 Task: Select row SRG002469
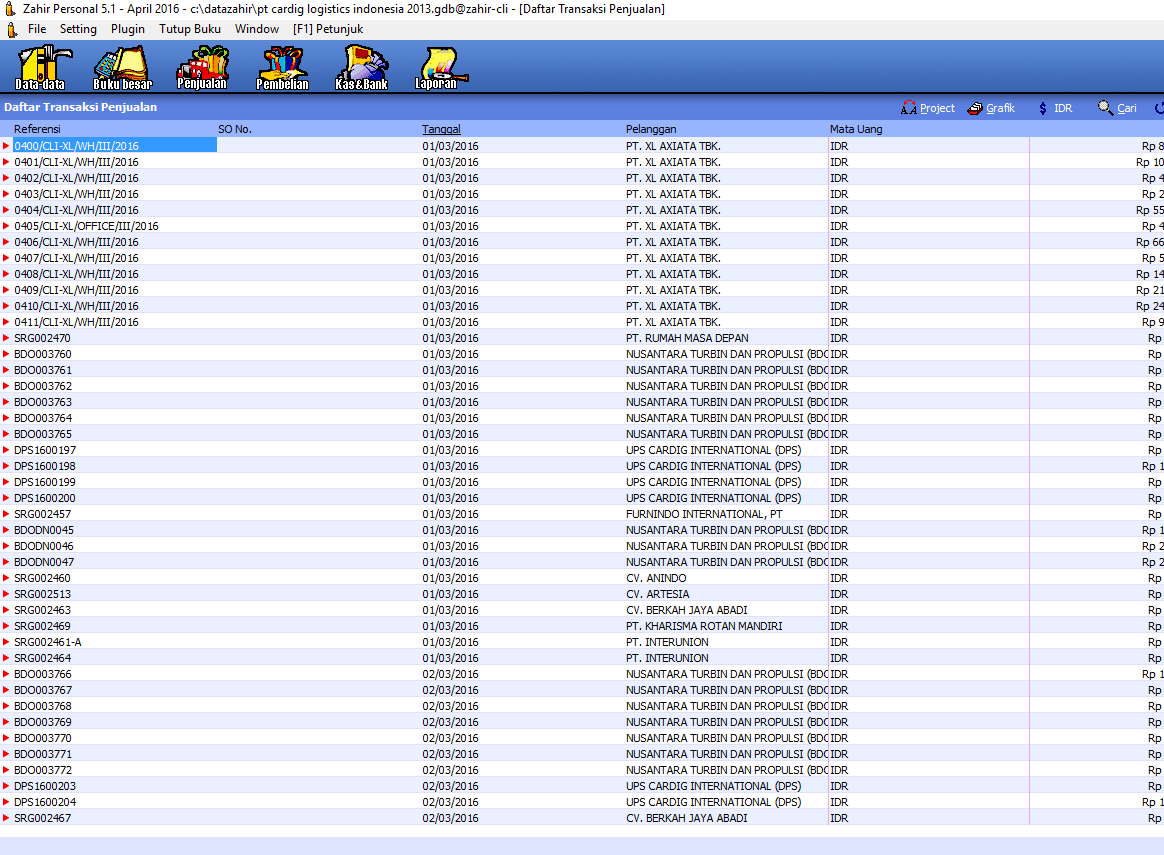tap(582, 626)
